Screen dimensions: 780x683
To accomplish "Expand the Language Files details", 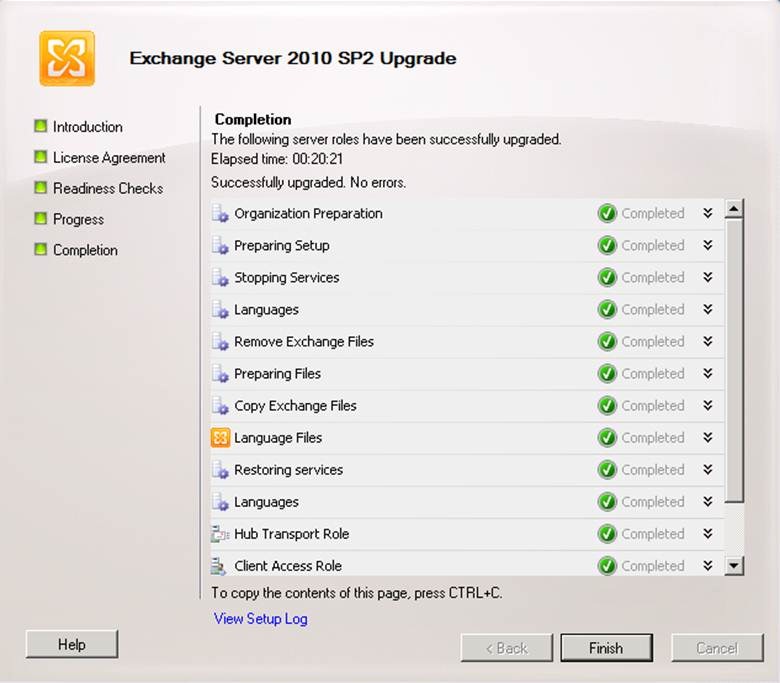I will (x=708, y=437).
